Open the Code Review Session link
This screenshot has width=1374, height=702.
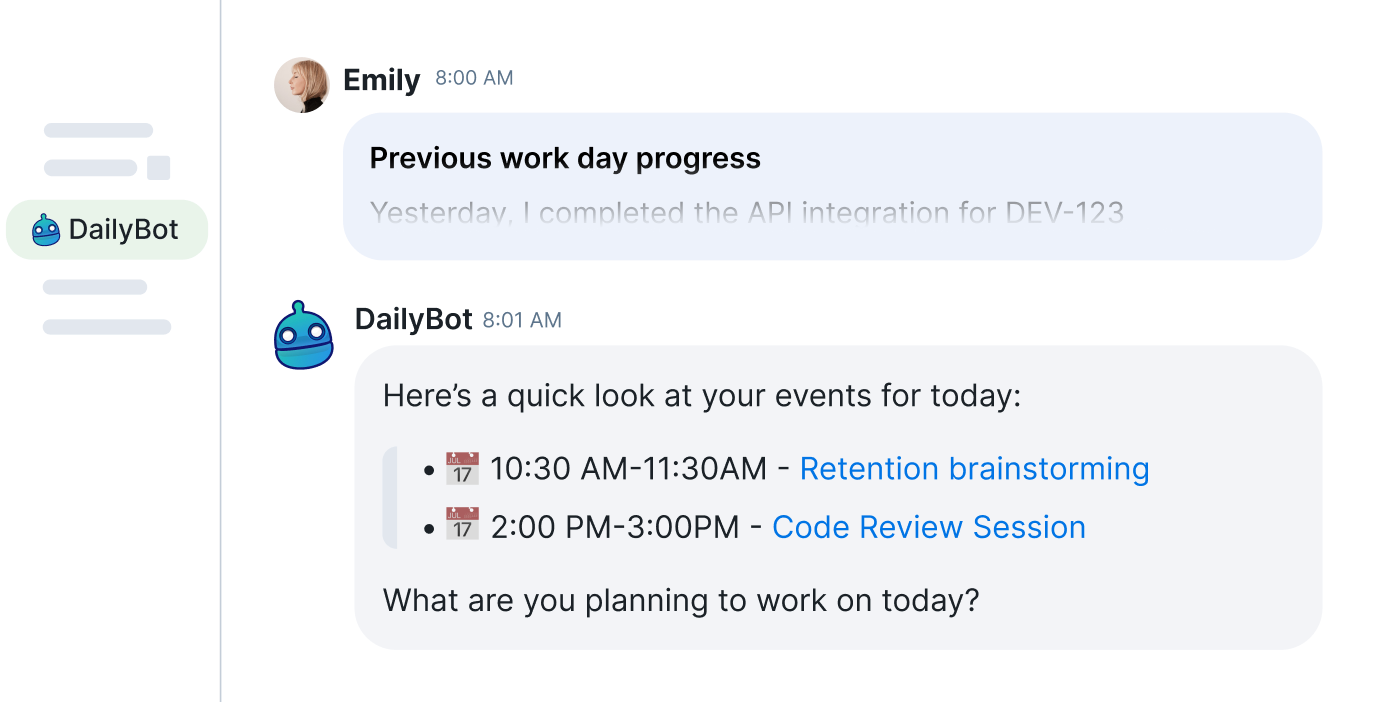(x=929, y=527)
